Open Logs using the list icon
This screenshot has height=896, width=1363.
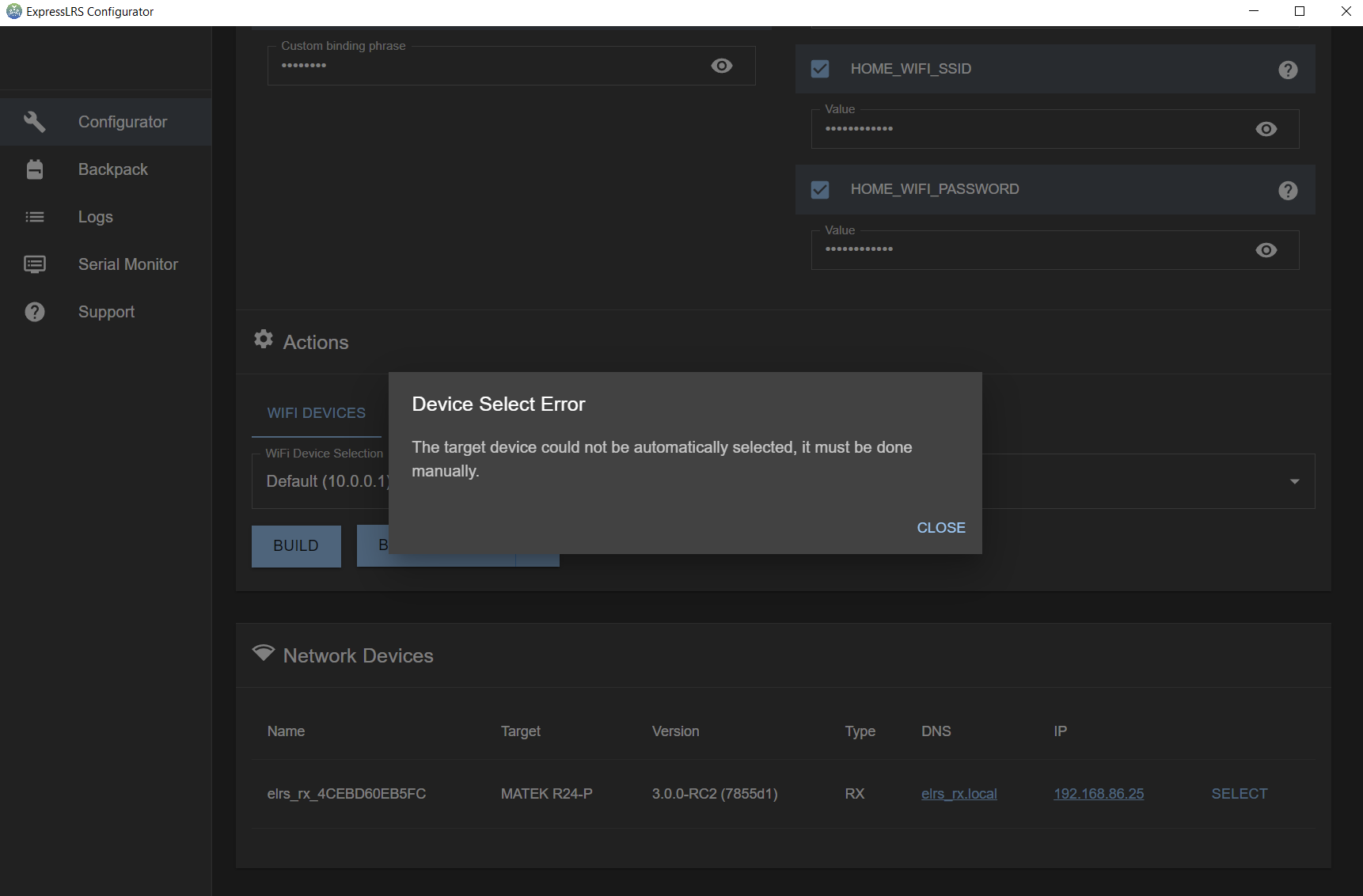(35, 216)
